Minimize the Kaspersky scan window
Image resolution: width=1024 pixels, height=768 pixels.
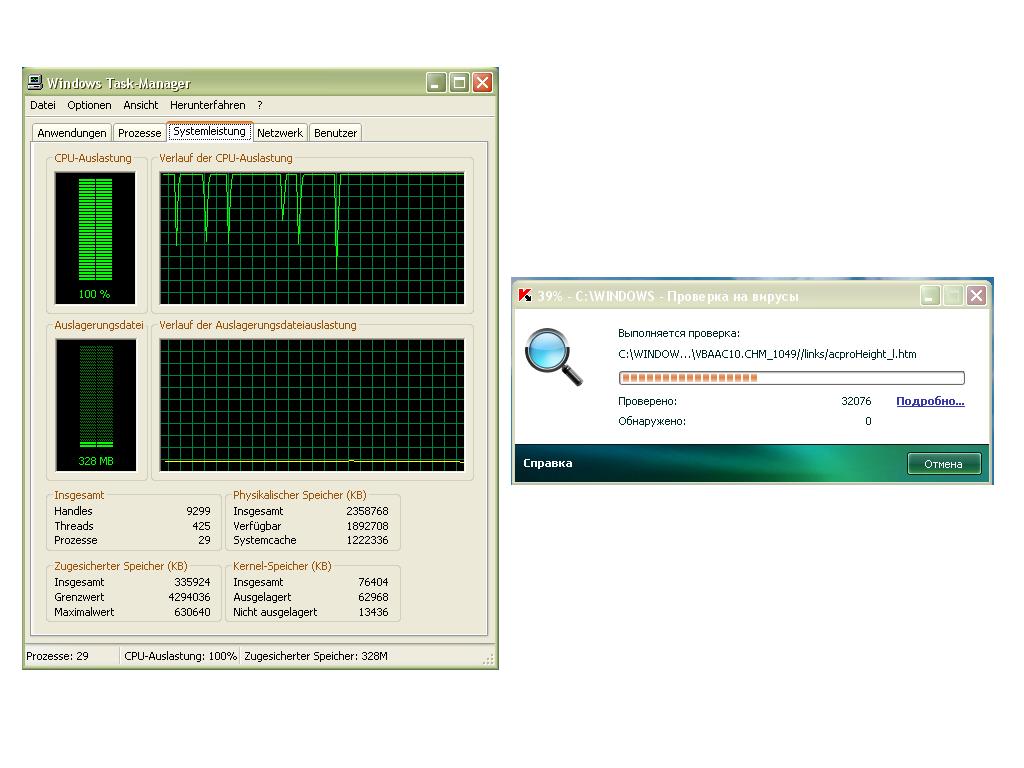(x=931, y=295)
